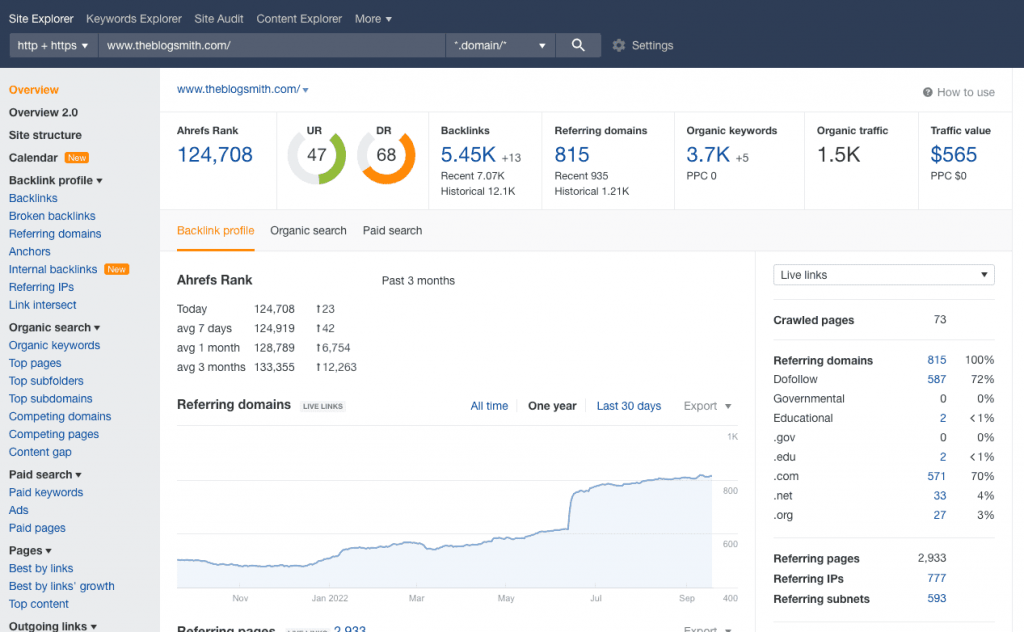
Task: Open Content Explorer in top menu
Action: click(x=299, y=19)
